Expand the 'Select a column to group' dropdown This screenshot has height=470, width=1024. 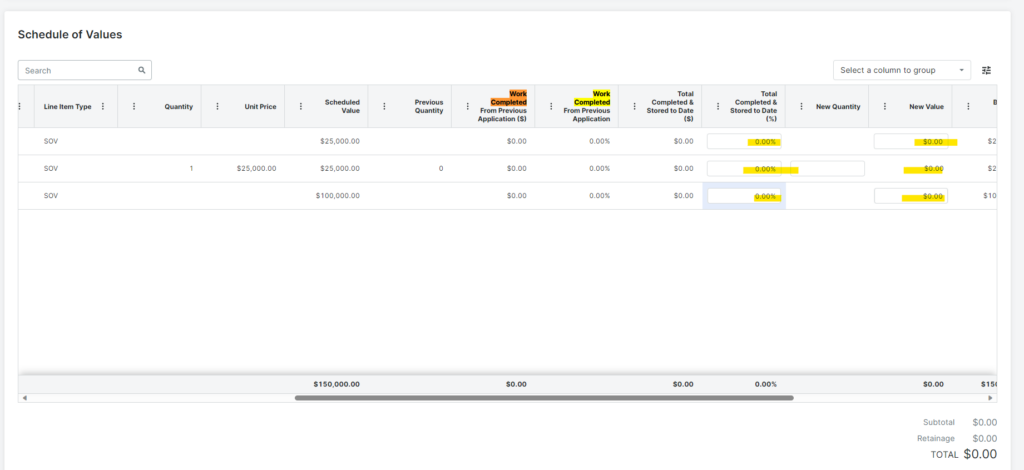pos(901,70)
